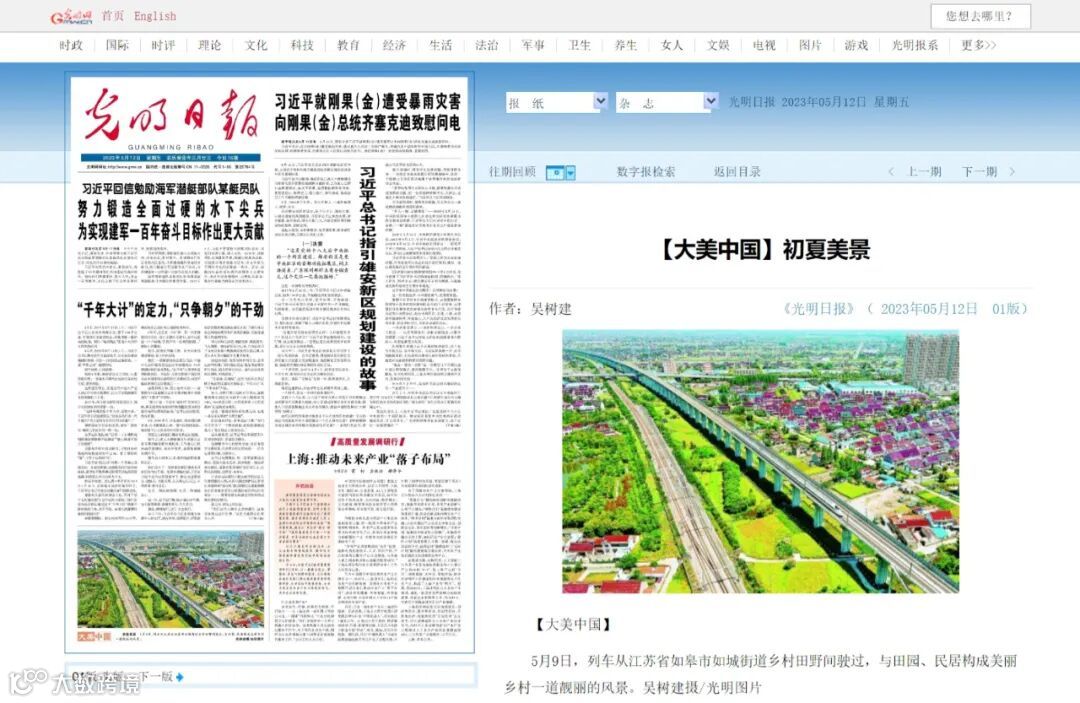Switch to English version link
The height and width of the screenshot is (703, 1080).
tap(155, 16)
